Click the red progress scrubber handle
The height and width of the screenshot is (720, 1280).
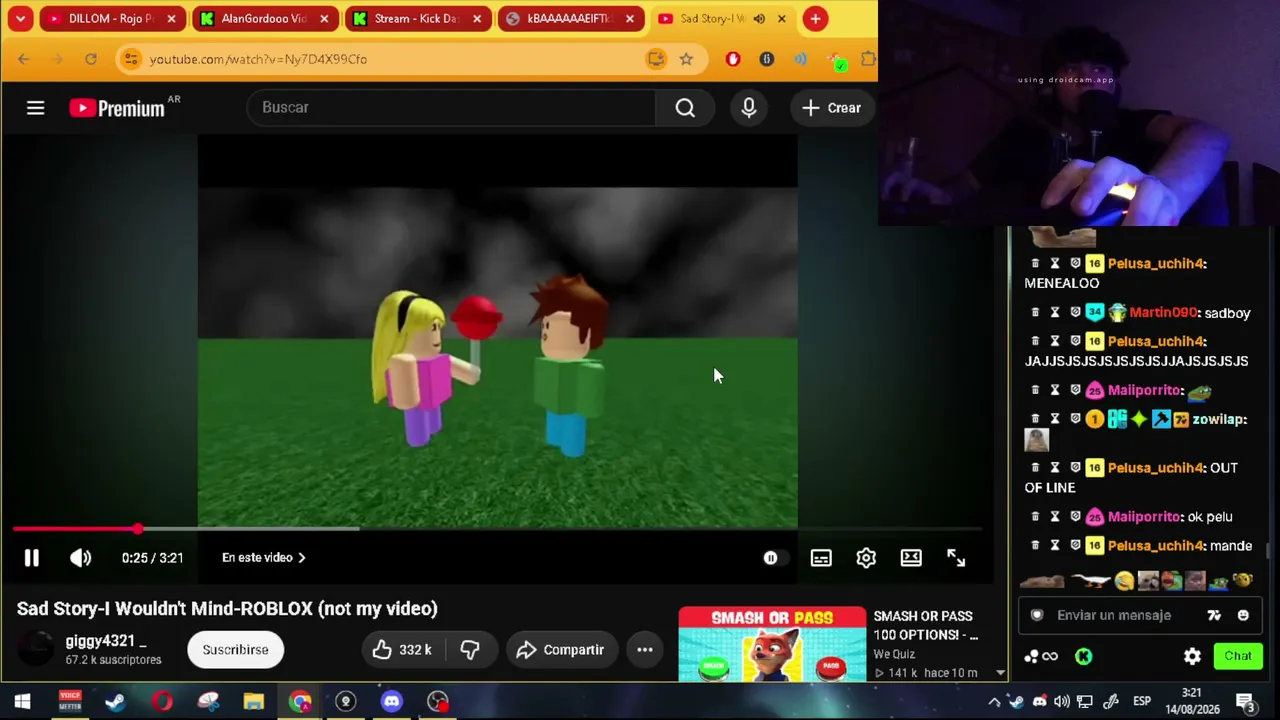[138, 529]
